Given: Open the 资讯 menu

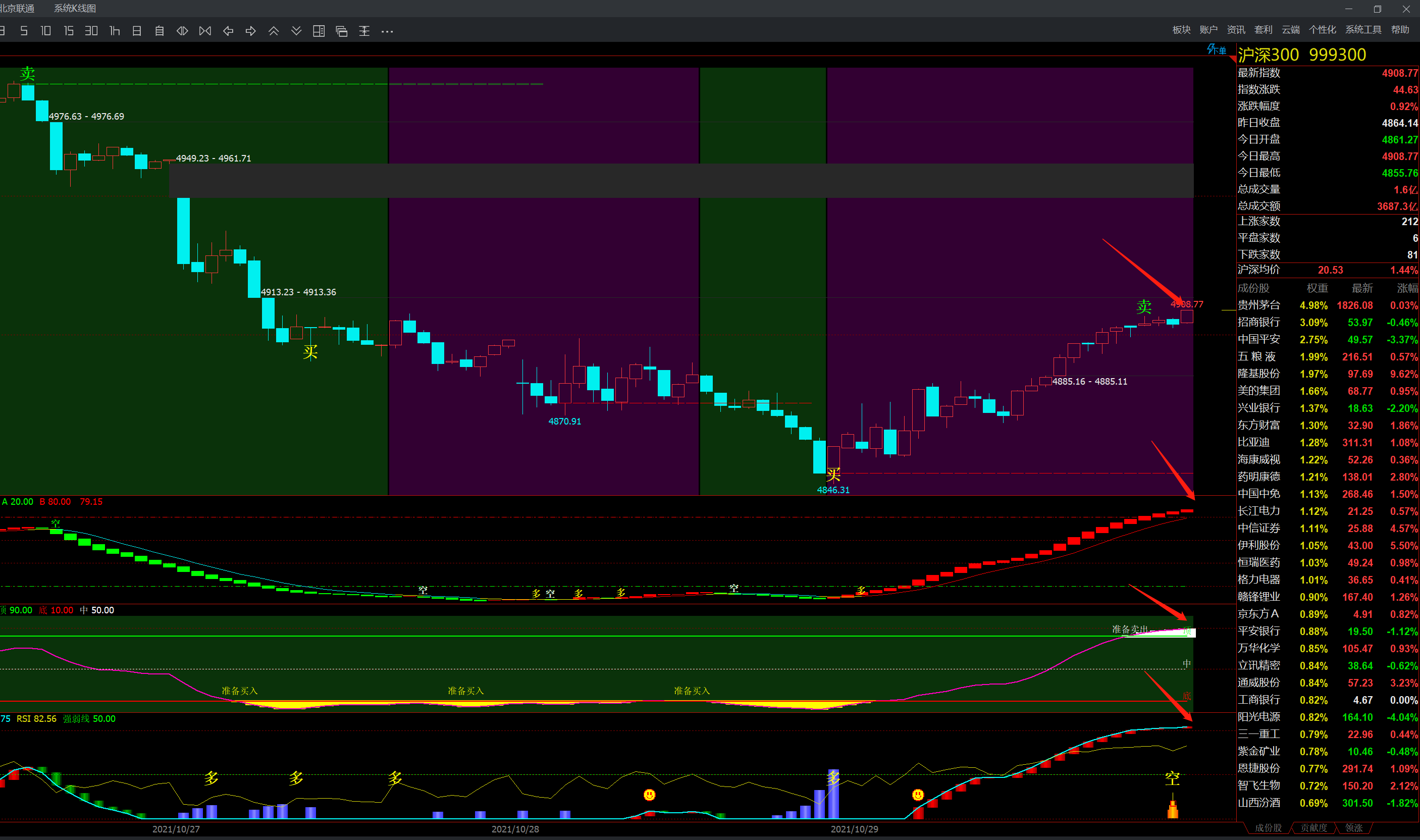Looking at the screenshot, I should pyautogui.click(x=1236, y=29).
